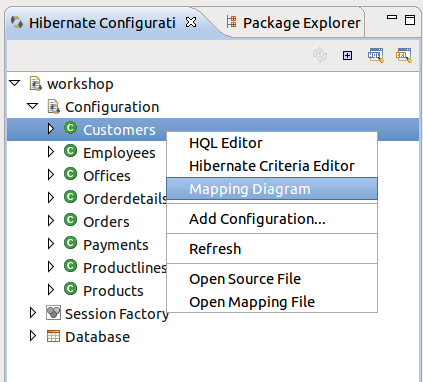
Task: Click the Offices class icon
Action: 70,174
